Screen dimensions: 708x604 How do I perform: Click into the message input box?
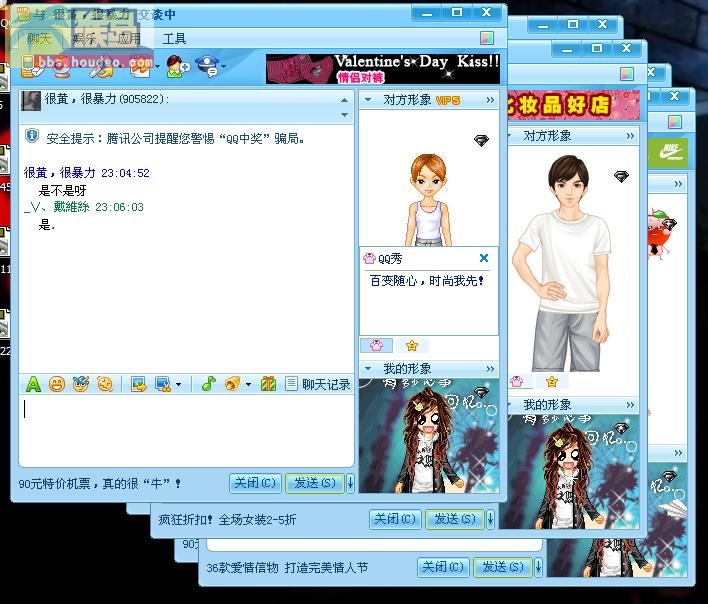point(186,431)
